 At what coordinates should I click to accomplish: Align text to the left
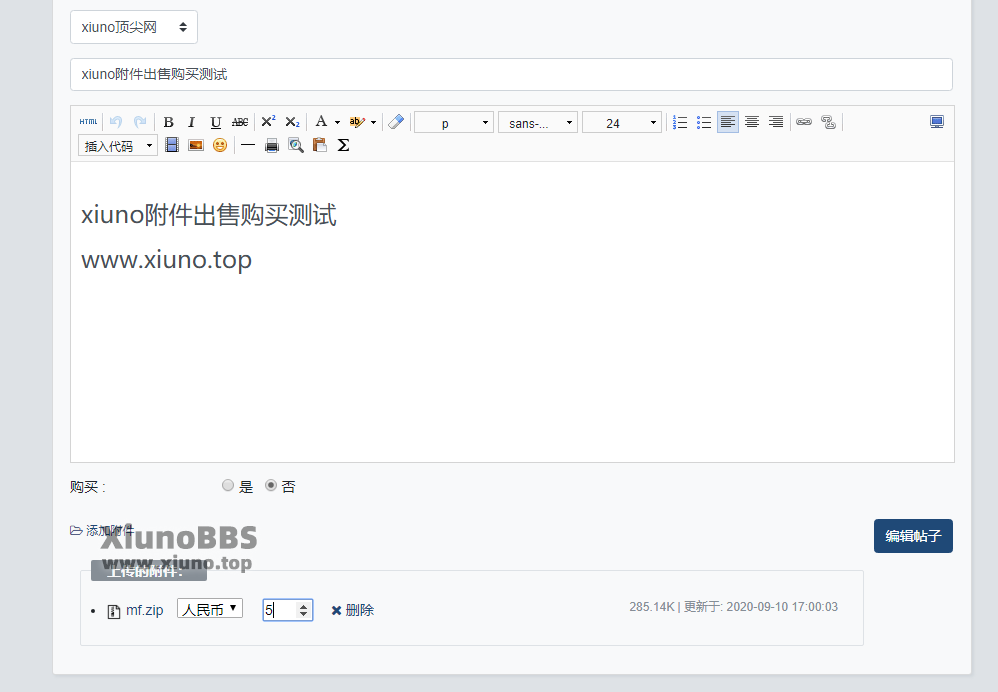728,122
